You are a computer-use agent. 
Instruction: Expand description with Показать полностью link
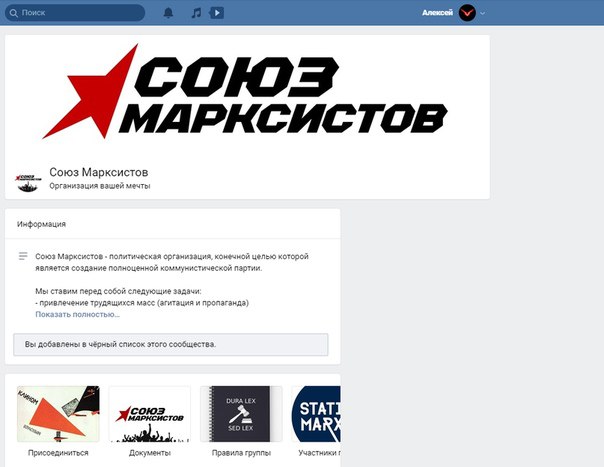pos(77,314)
